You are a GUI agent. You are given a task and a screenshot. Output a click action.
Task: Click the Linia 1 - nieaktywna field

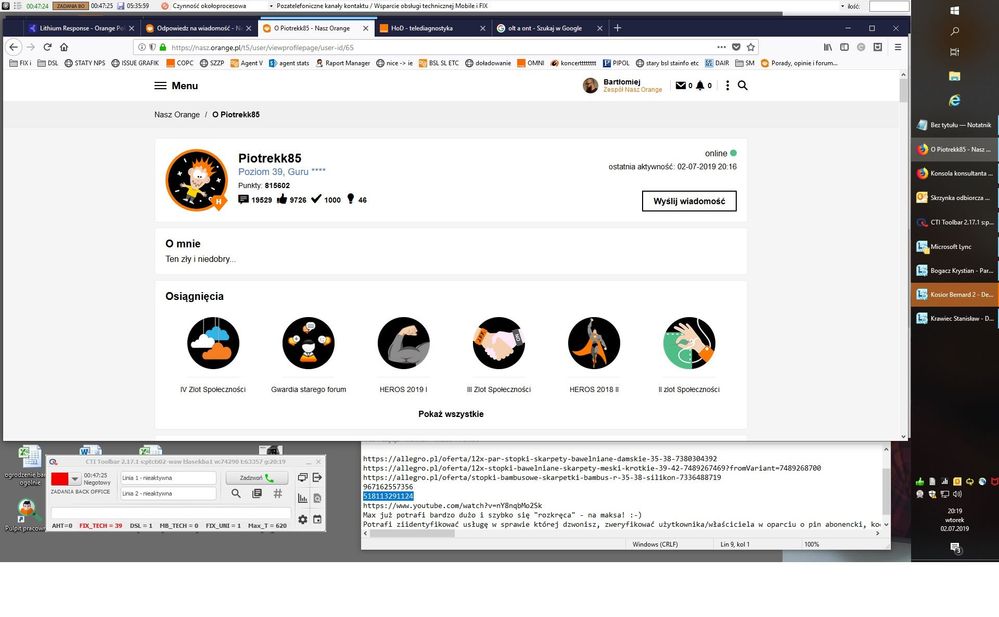(x=167, y=478)
